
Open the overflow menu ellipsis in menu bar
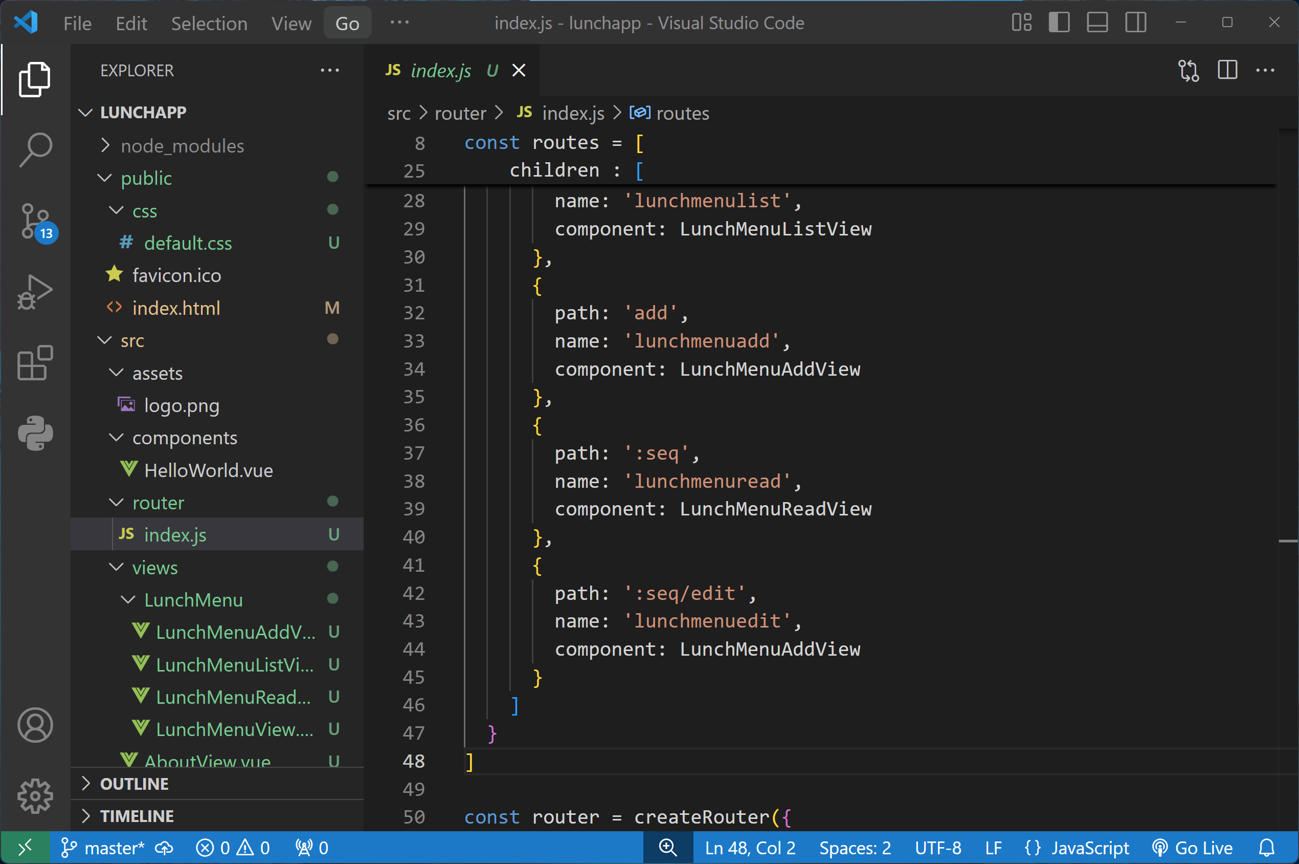[x=399, y=23]
